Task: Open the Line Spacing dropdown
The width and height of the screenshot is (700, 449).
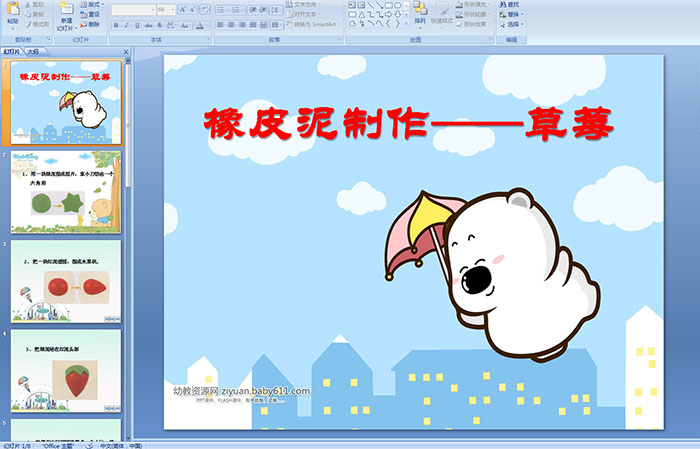Action: [276, 9]
